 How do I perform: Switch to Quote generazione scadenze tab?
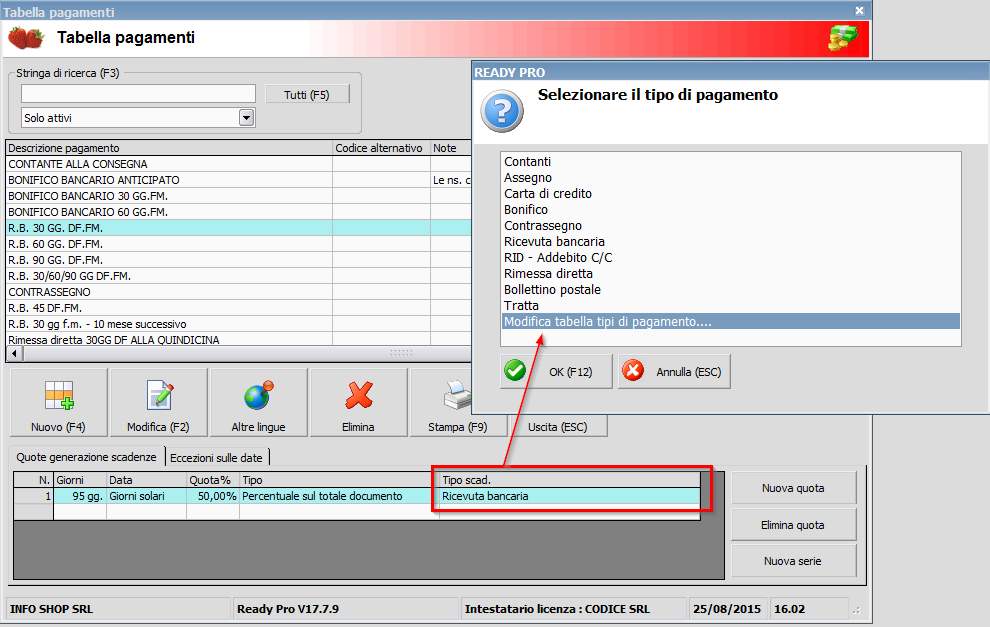coord(86,457)
